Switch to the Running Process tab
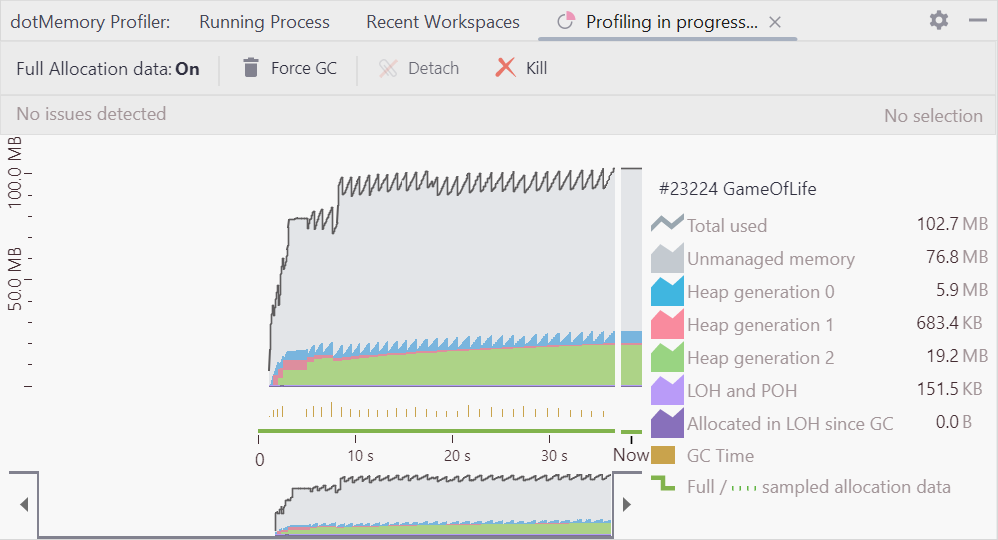 pos(264,22)
